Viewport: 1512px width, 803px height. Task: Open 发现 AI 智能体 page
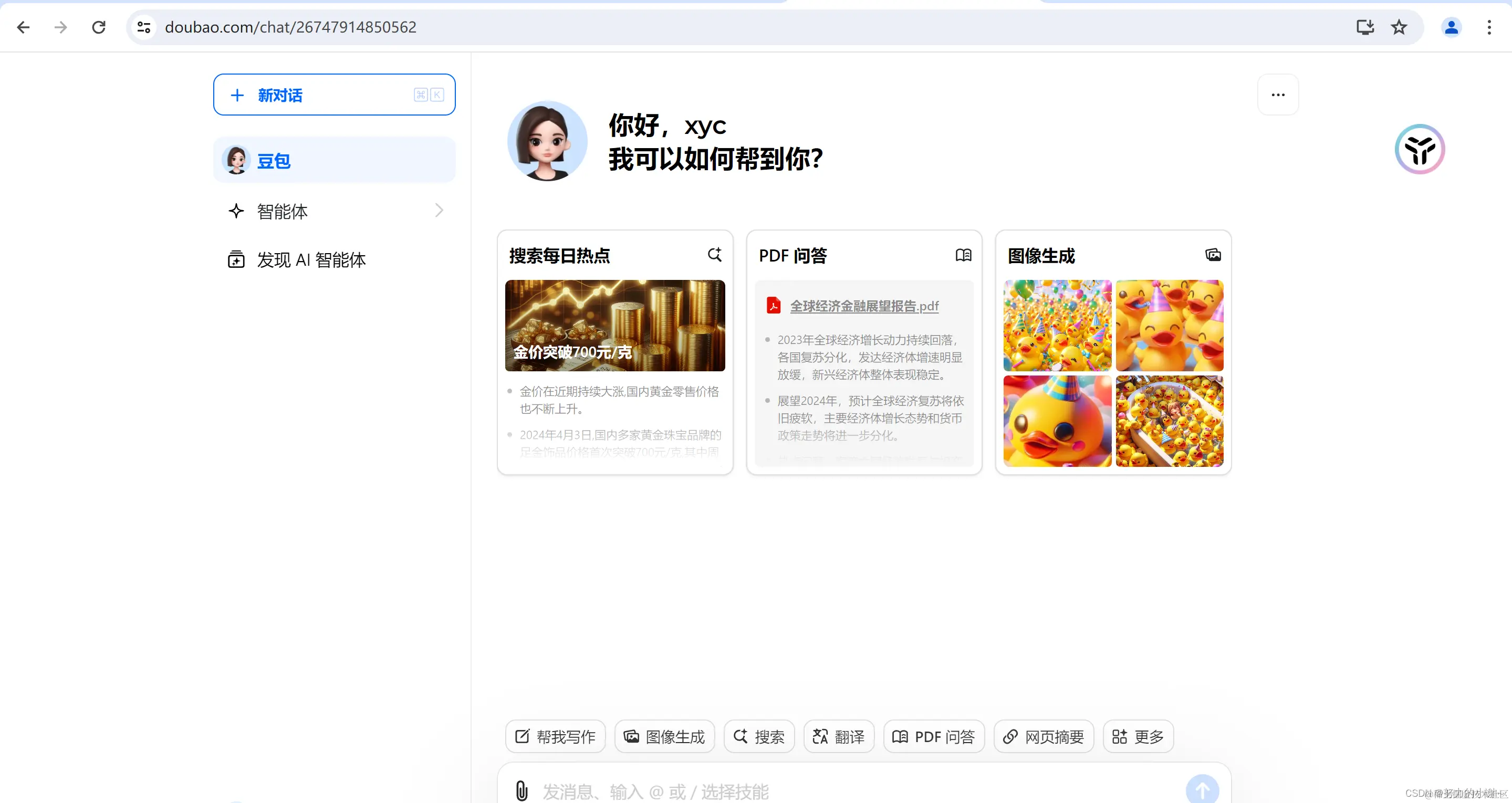(x=334, y=259)
